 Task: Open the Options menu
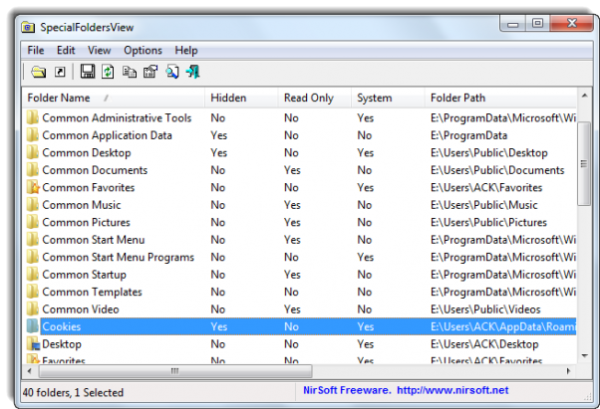(142, 50)
